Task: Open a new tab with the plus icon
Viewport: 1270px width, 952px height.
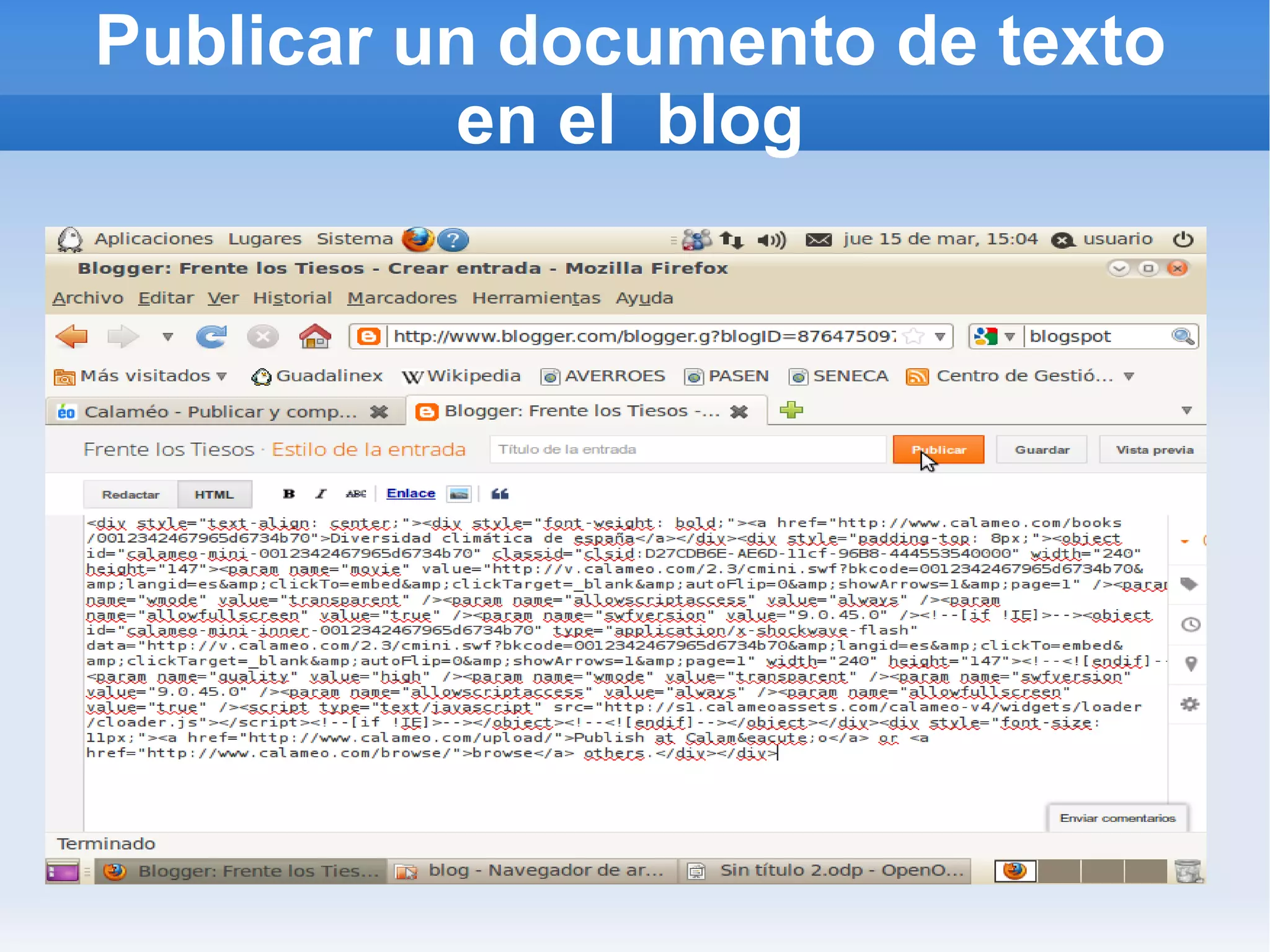Action: coord(791,410)
